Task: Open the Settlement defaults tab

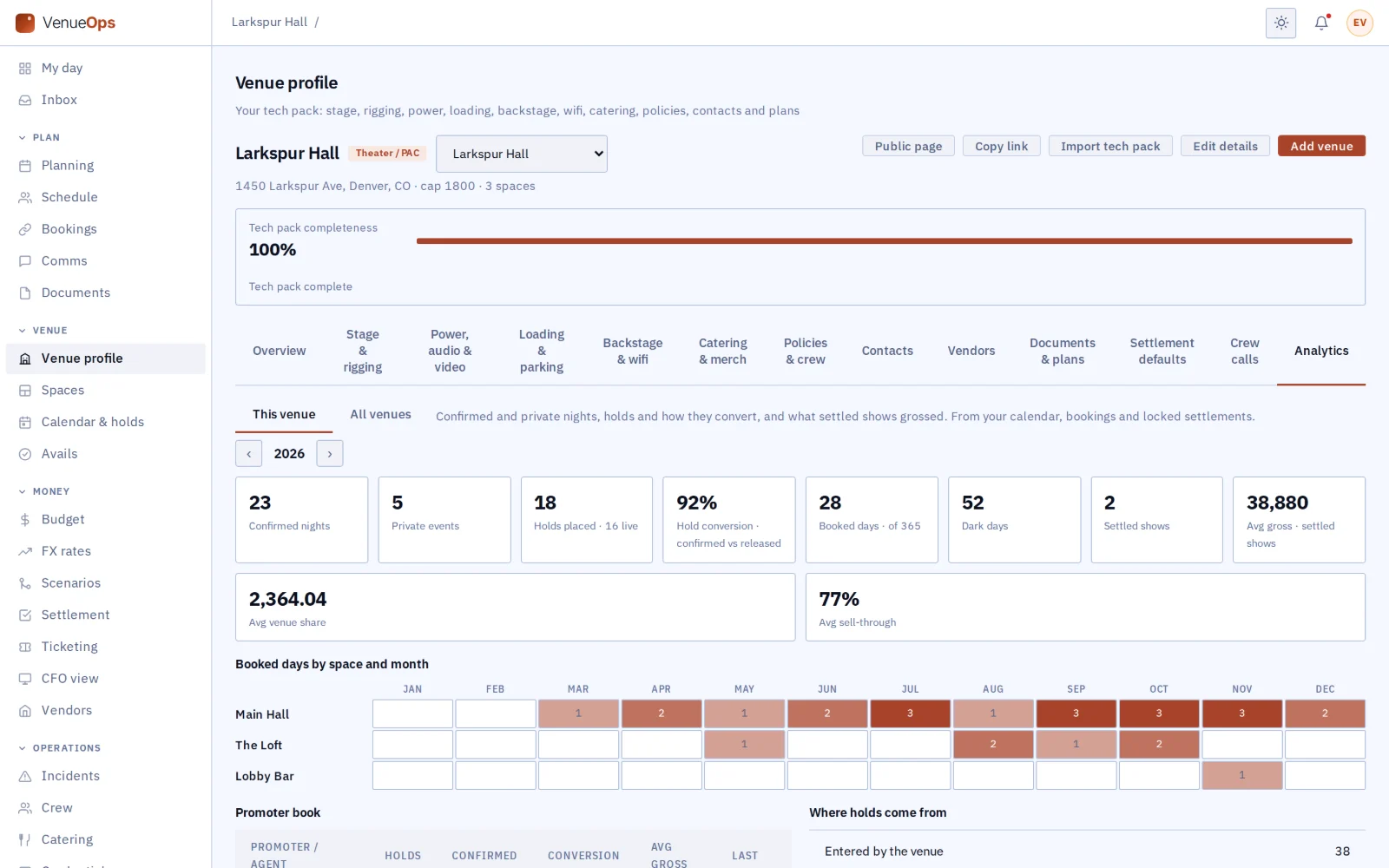Action: (1162, 351)
